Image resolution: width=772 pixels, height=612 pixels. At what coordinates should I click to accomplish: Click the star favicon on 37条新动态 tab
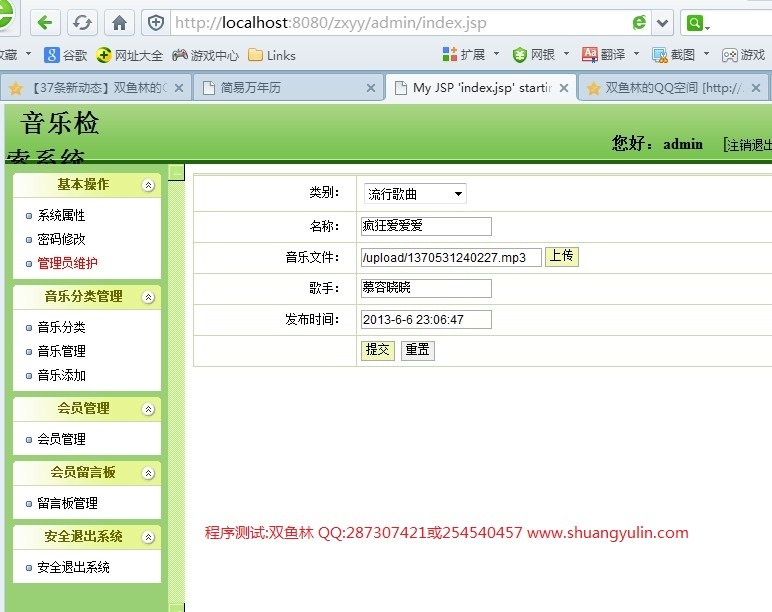click(15, 88)
